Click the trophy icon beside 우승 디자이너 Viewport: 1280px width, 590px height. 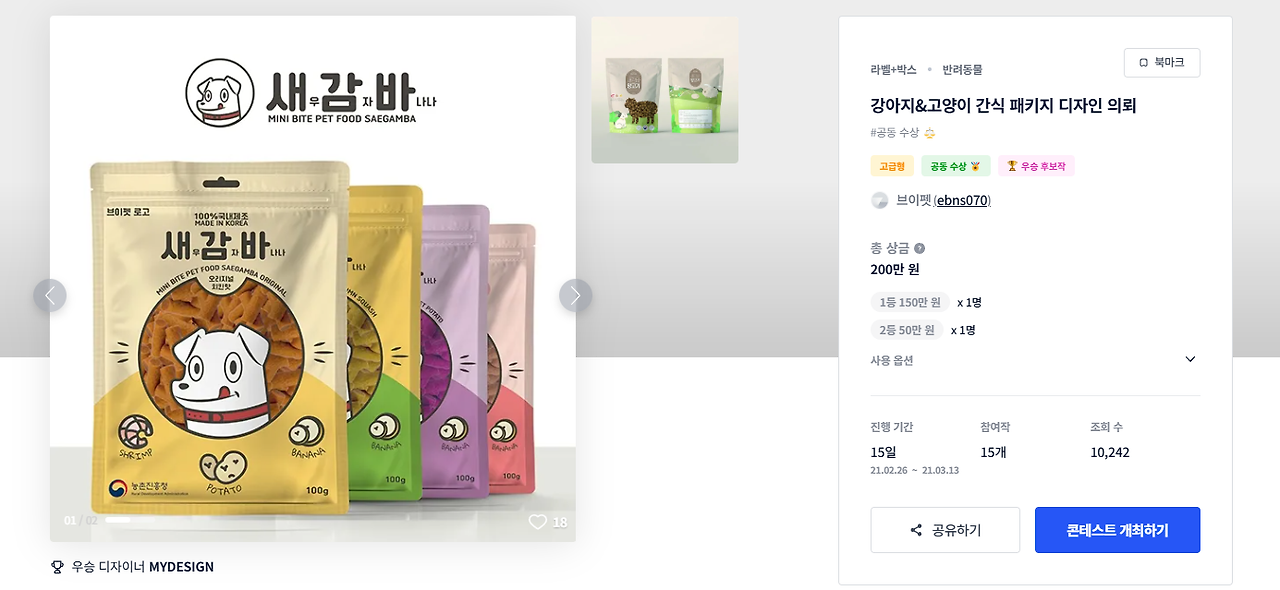(57, 567)
